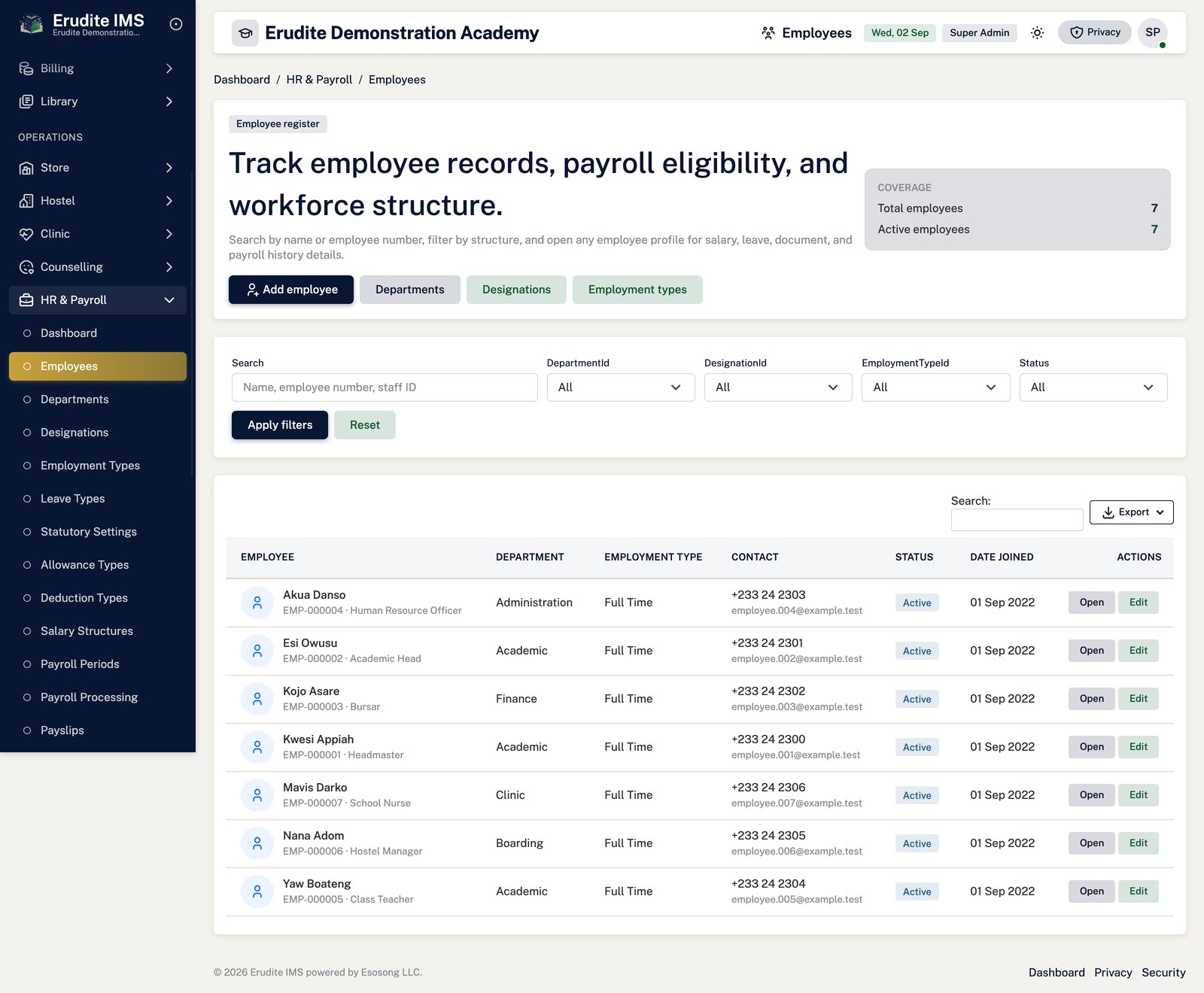1204x993 pixels.
Task: Open Statutory Settings sidebar item
Action: (98, 532)
